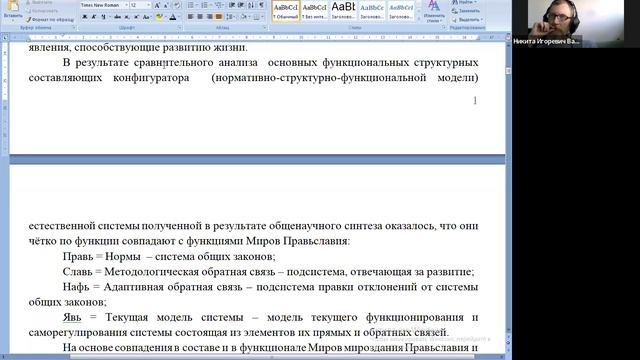Click the bulleted list icon
This screenshot has height=360, width=640.
[x=191, y=5]
